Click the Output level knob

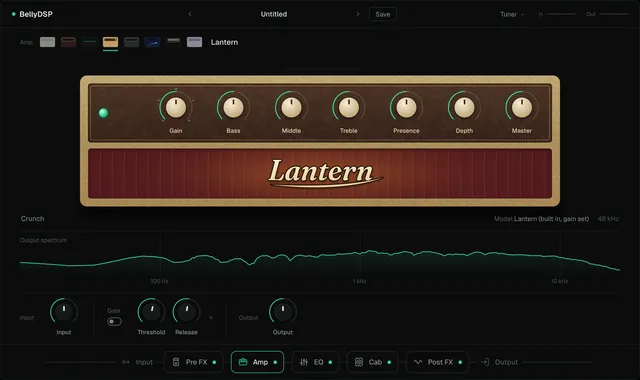pos(283,312)
